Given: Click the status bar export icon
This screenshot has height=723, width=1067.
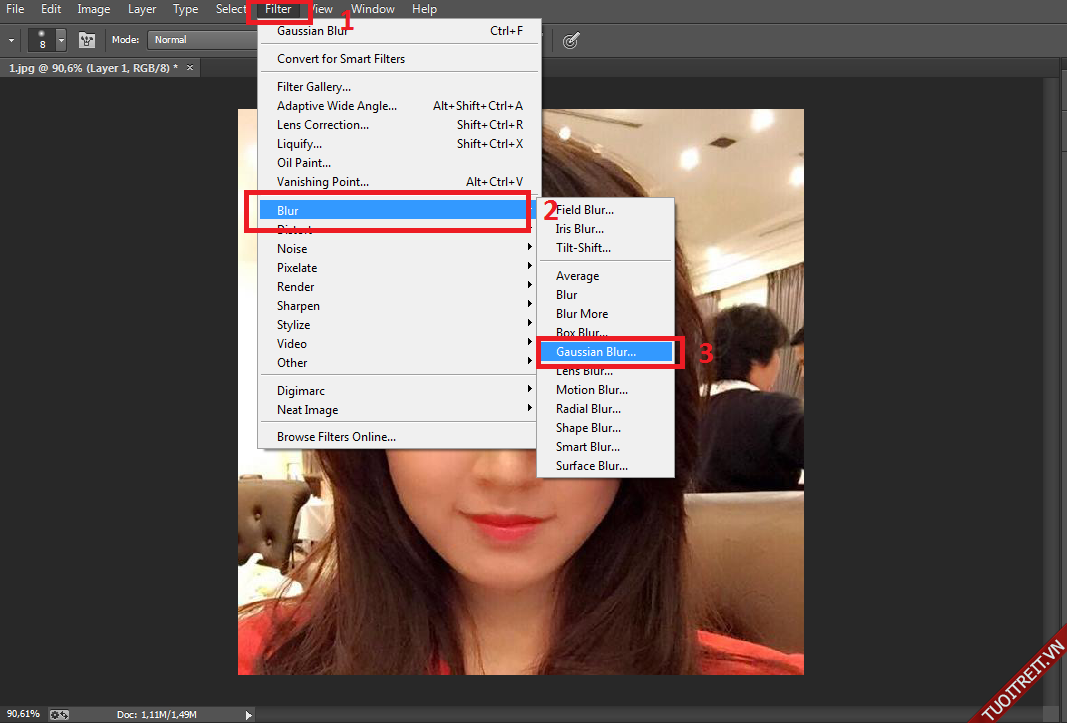Looking at the screenshot, I should point(59,715).
